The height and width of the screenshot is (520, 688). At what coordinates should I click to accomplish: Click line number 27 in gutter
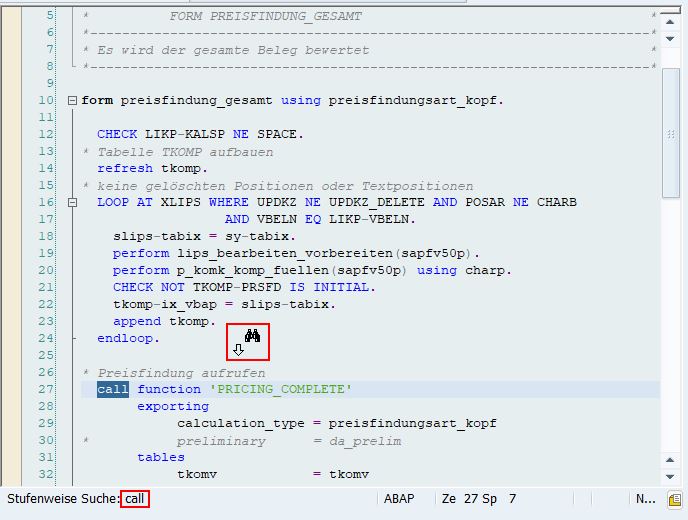(x=46, y=389)
